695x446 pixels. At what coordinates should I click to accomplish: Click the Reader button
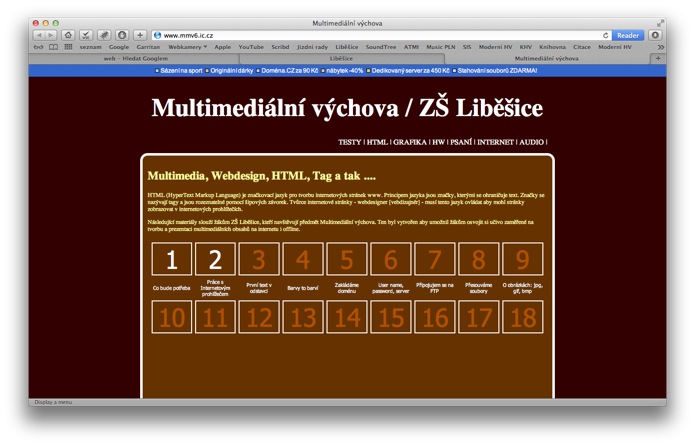tap(628, 35)
